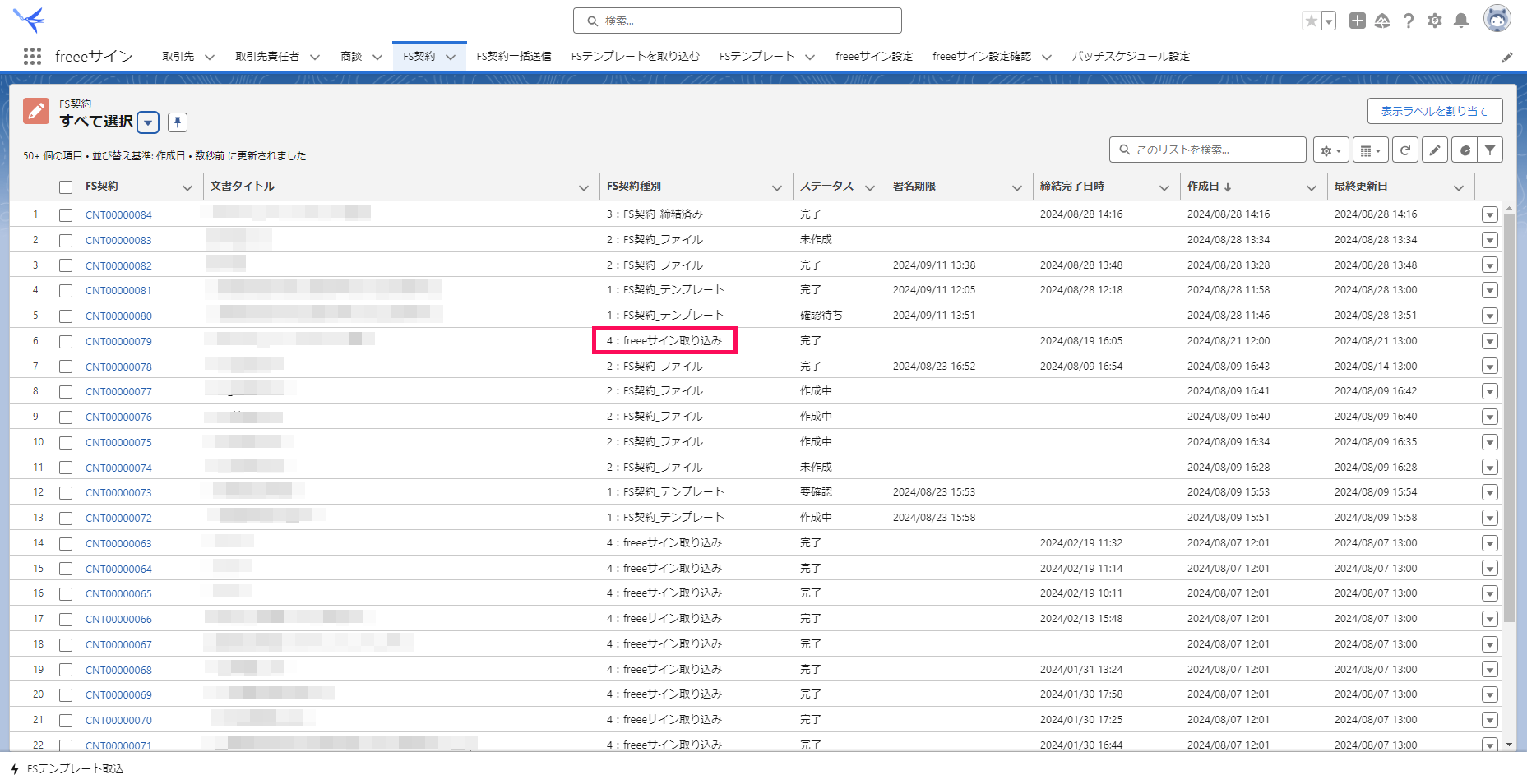
Task: Check the box for CNT00000073
Action: pos(66,493)
